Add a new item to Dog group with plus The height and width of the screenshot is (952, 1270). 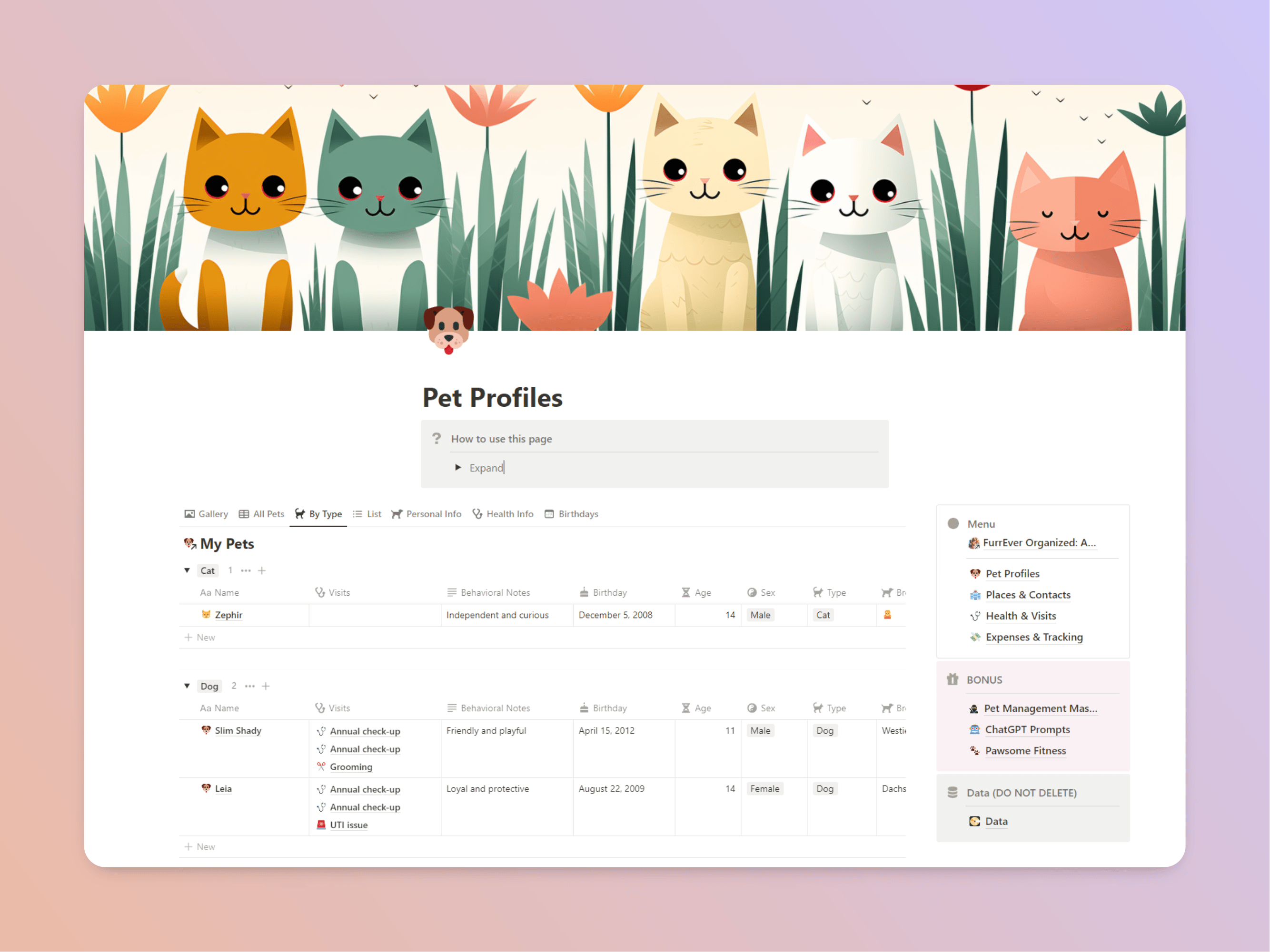(266, 687)
